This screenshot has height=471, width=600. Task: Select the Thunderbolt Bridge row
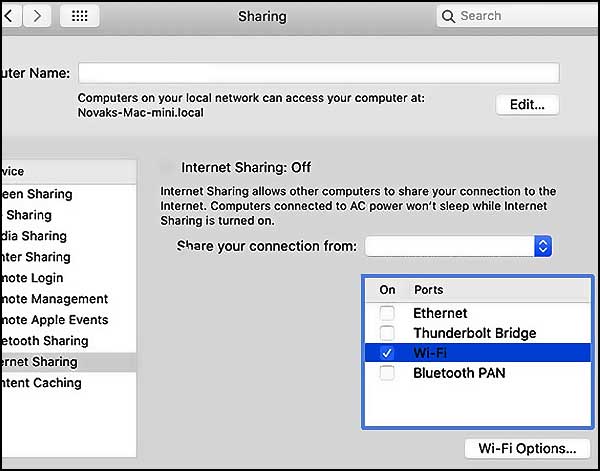(x=478, y=333)
